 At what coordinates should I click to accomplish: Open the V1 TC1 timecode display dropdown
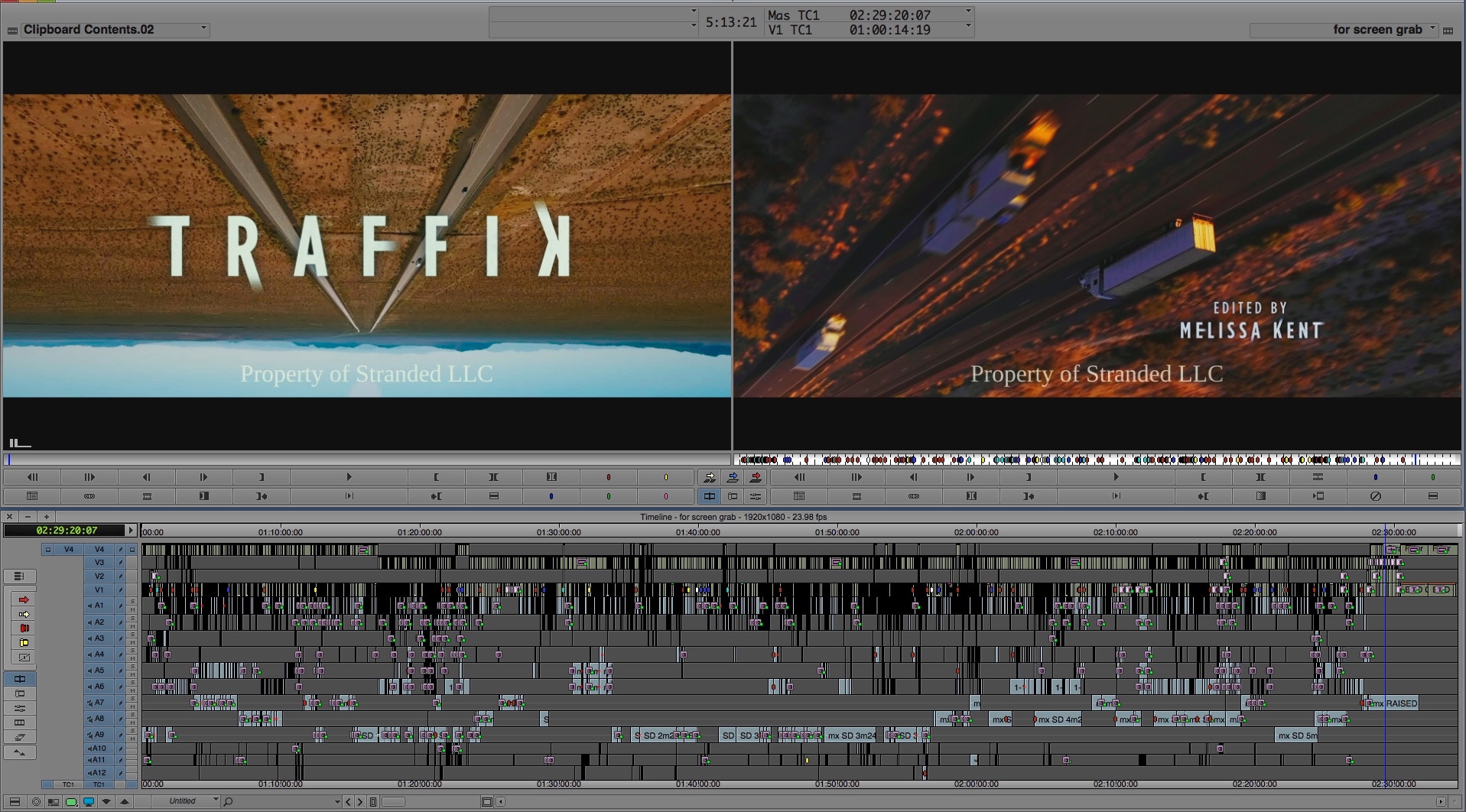click(x=969, y=26)
